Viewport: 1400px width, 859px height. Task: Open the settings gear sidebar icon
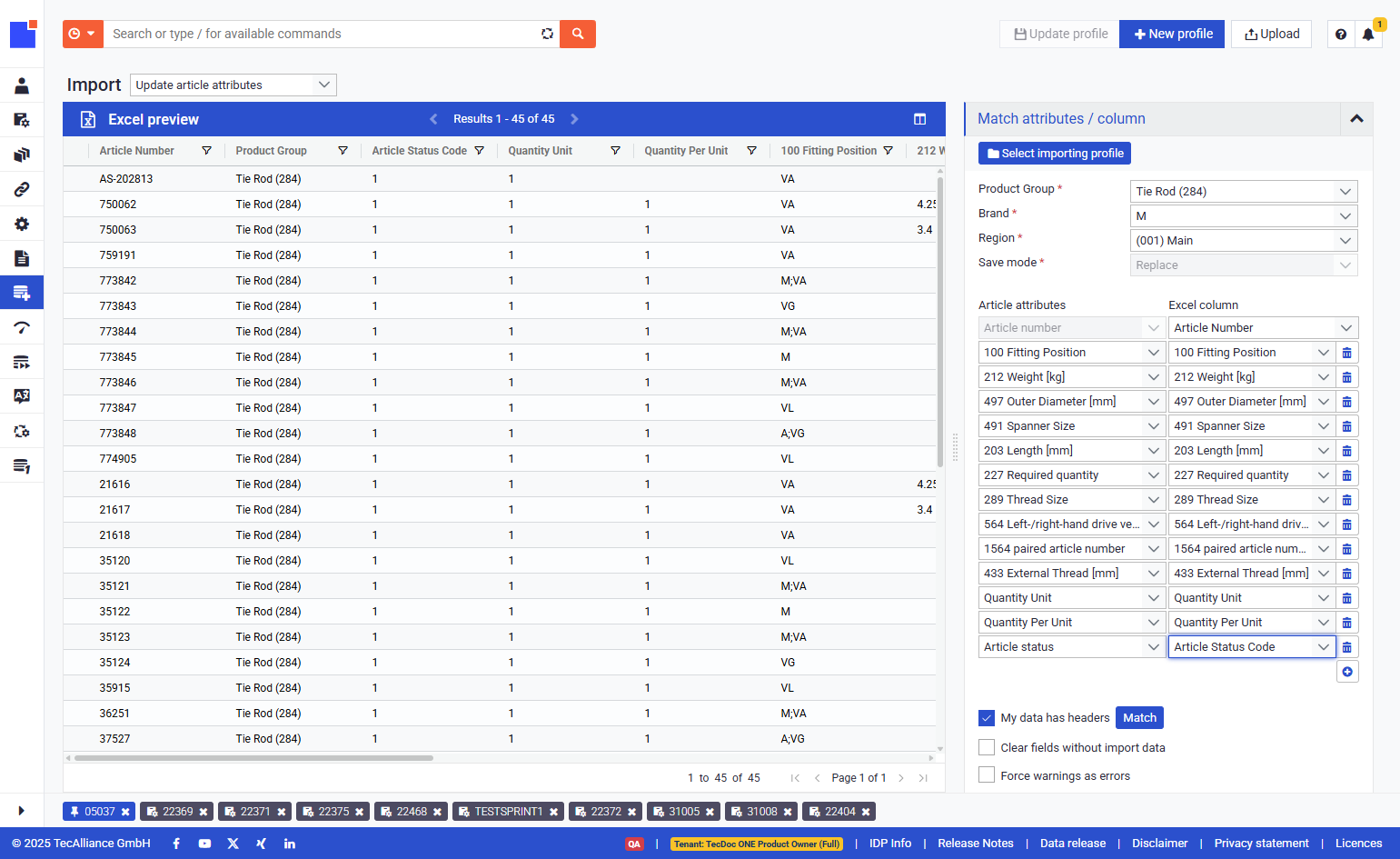[22, 224]
